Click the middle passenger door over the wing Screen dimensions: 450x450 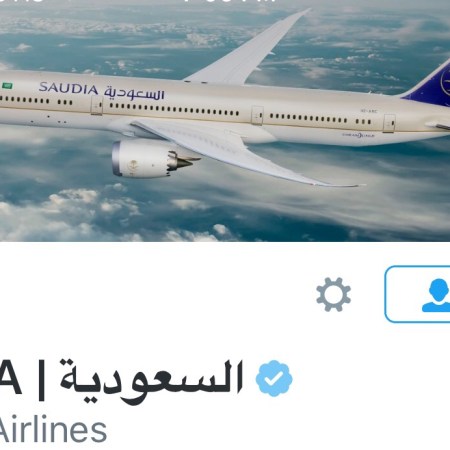(x=257, y=115)
